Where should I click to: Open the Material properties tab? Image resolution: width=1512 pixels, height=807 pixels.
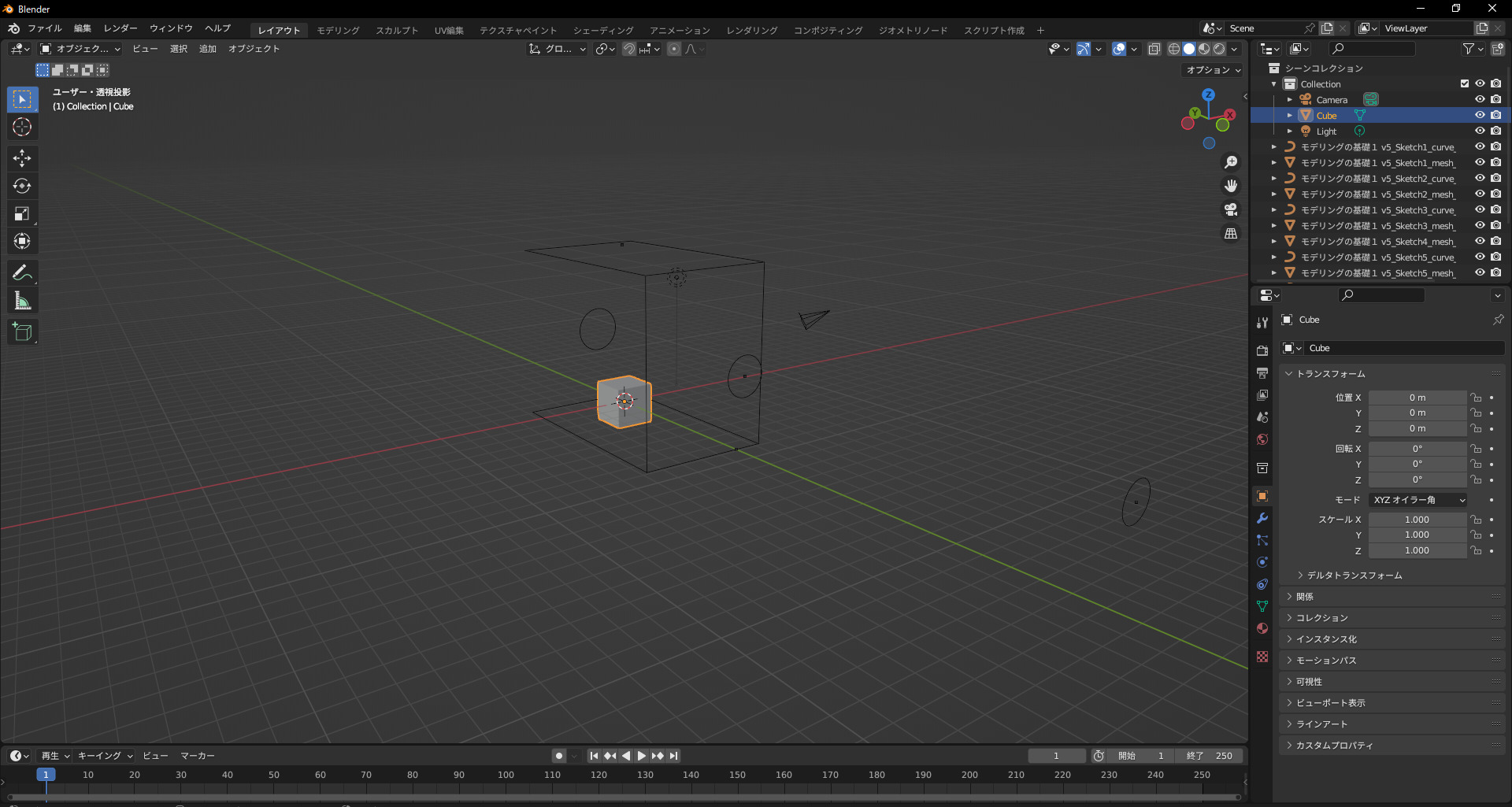pos(1262,628)
